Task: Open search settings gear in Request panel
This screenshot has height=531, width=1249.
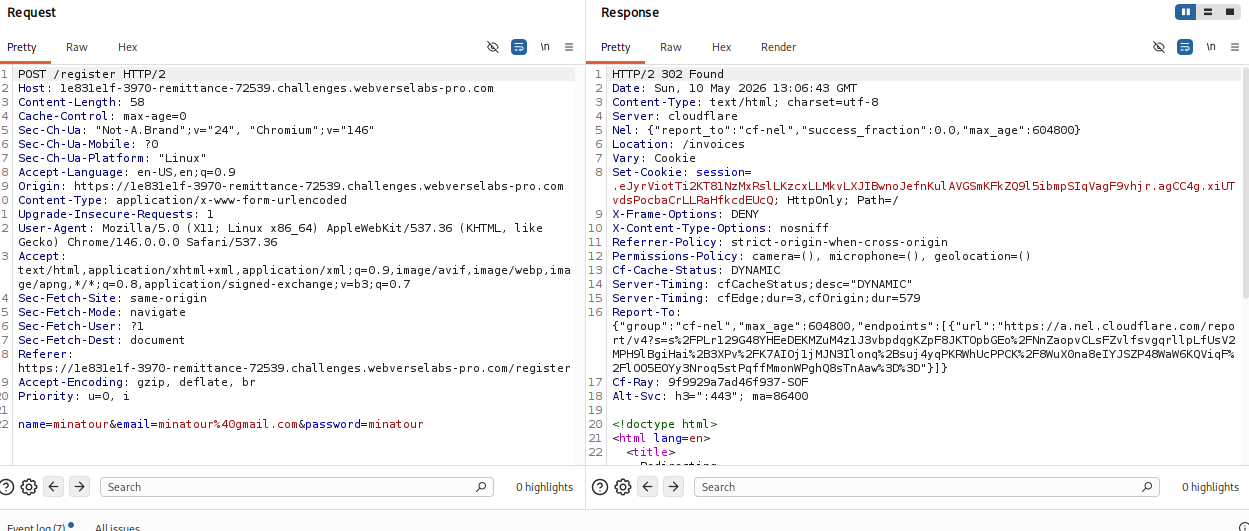Action: click(x=29, y=487)
